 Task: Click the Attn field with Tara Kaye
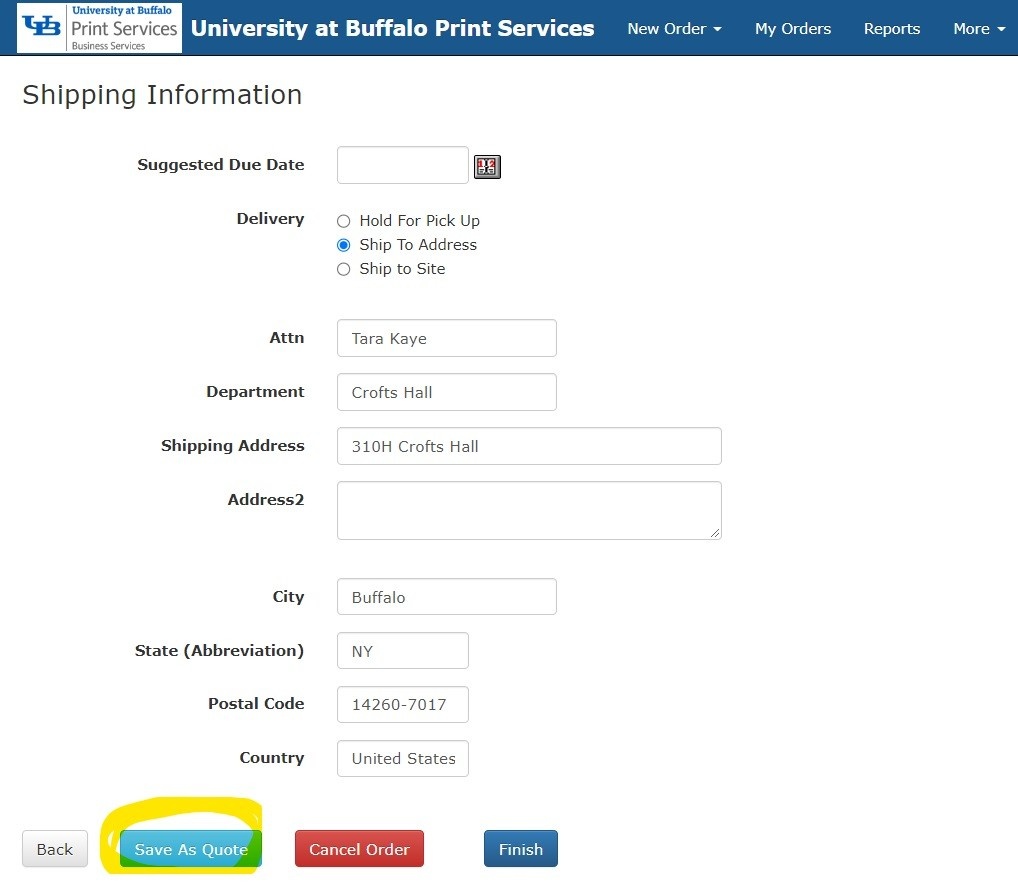(446, 338)
